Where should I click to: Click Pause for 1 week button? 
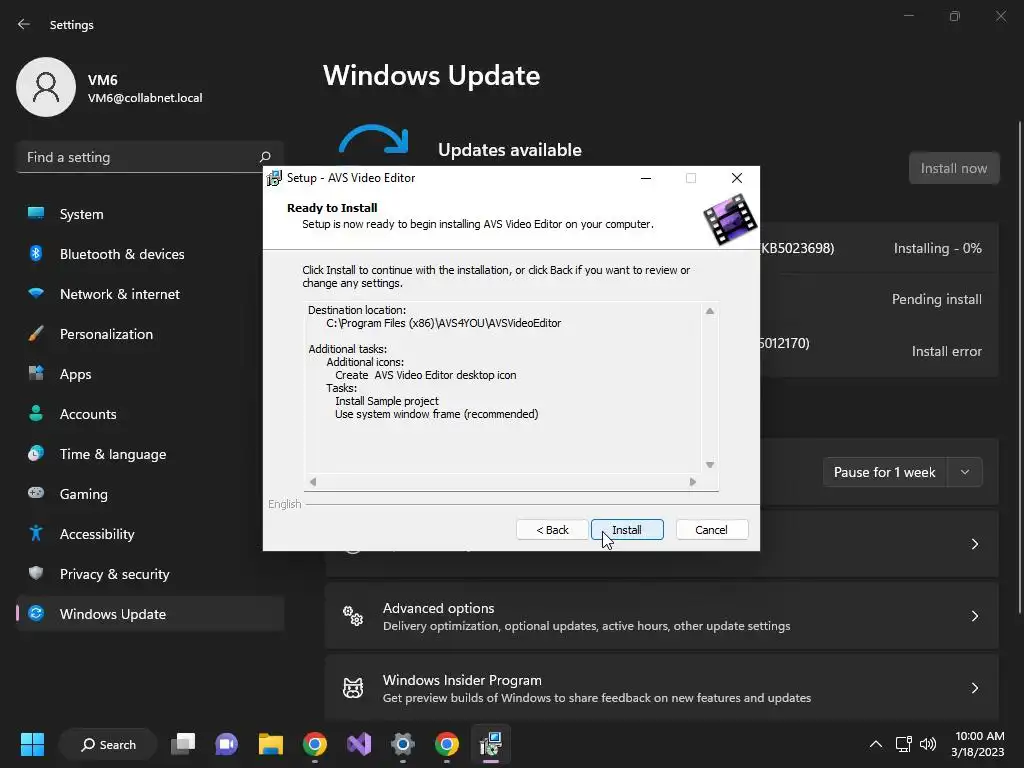point(884,472)
